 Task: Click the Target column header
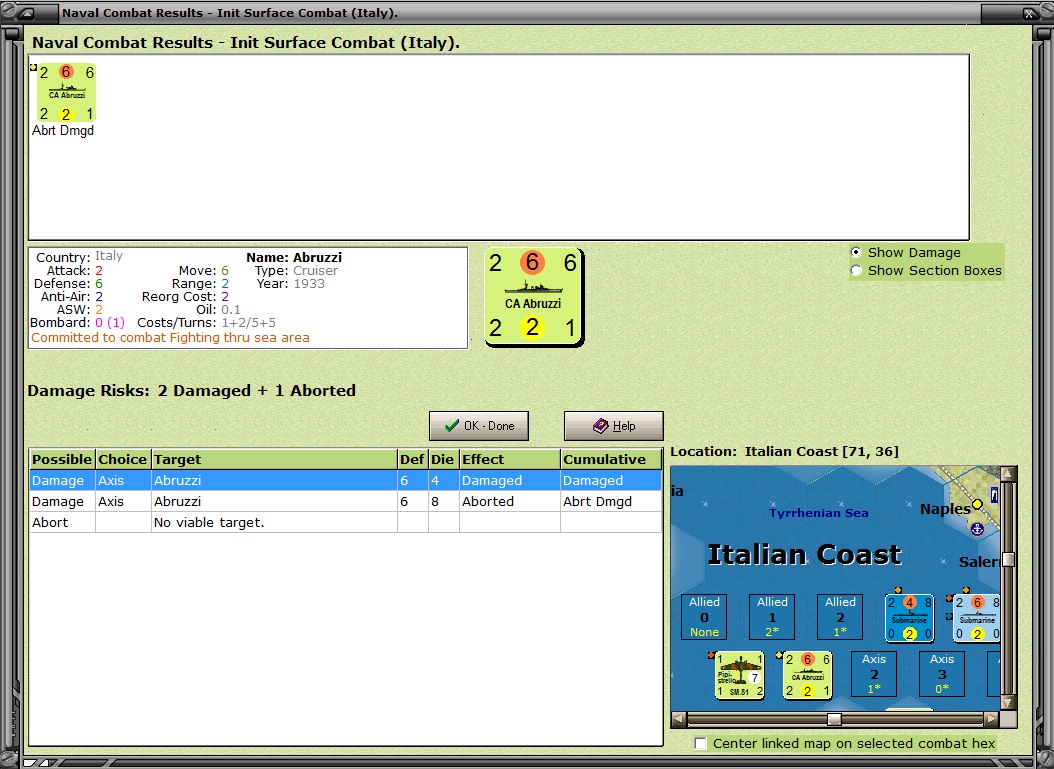click(274, 460)
